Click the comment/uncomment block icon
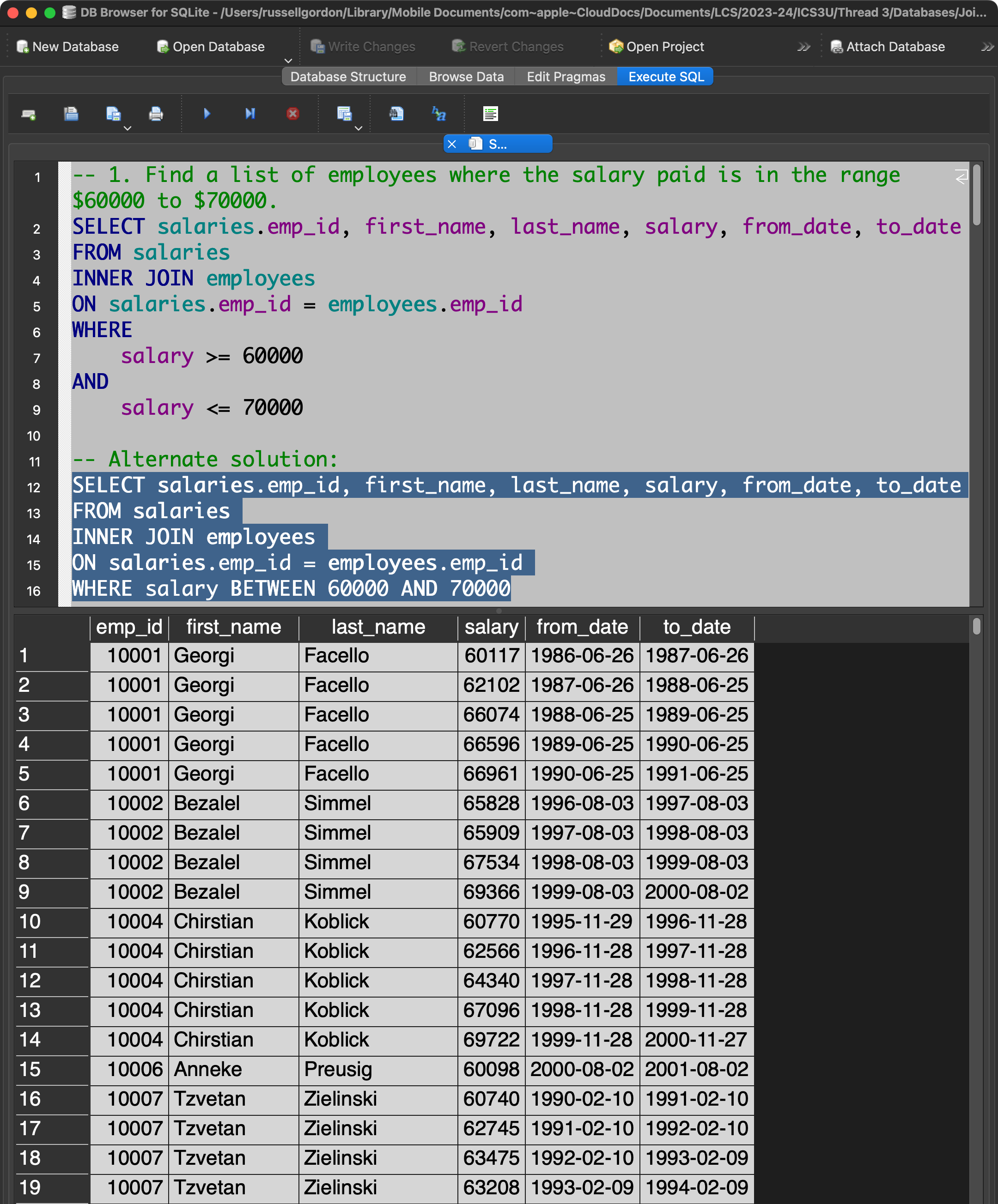The image size is (998, 1204). tap(490, 114)
